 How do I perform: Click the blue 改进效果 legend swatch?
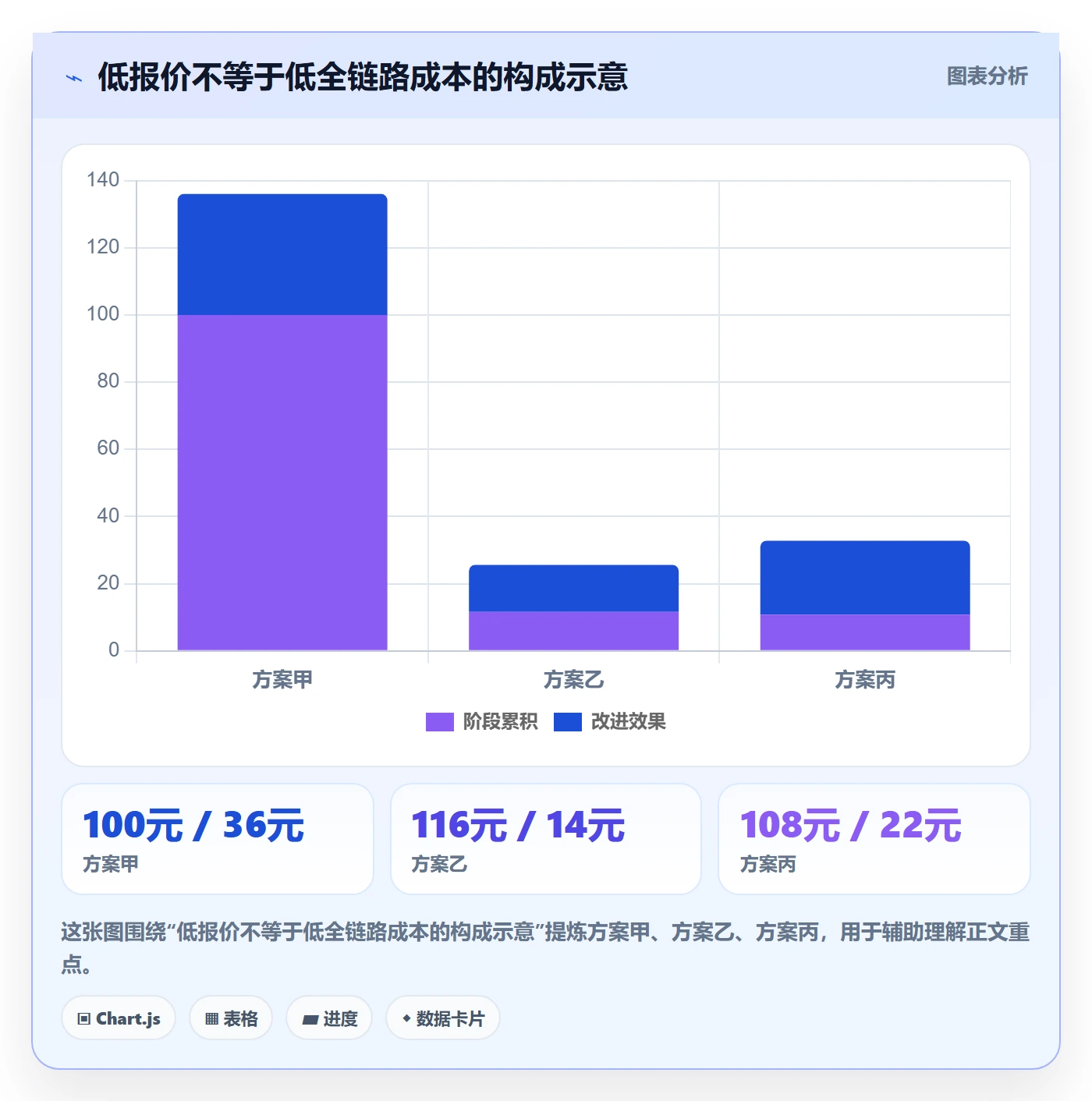[568, 722]
